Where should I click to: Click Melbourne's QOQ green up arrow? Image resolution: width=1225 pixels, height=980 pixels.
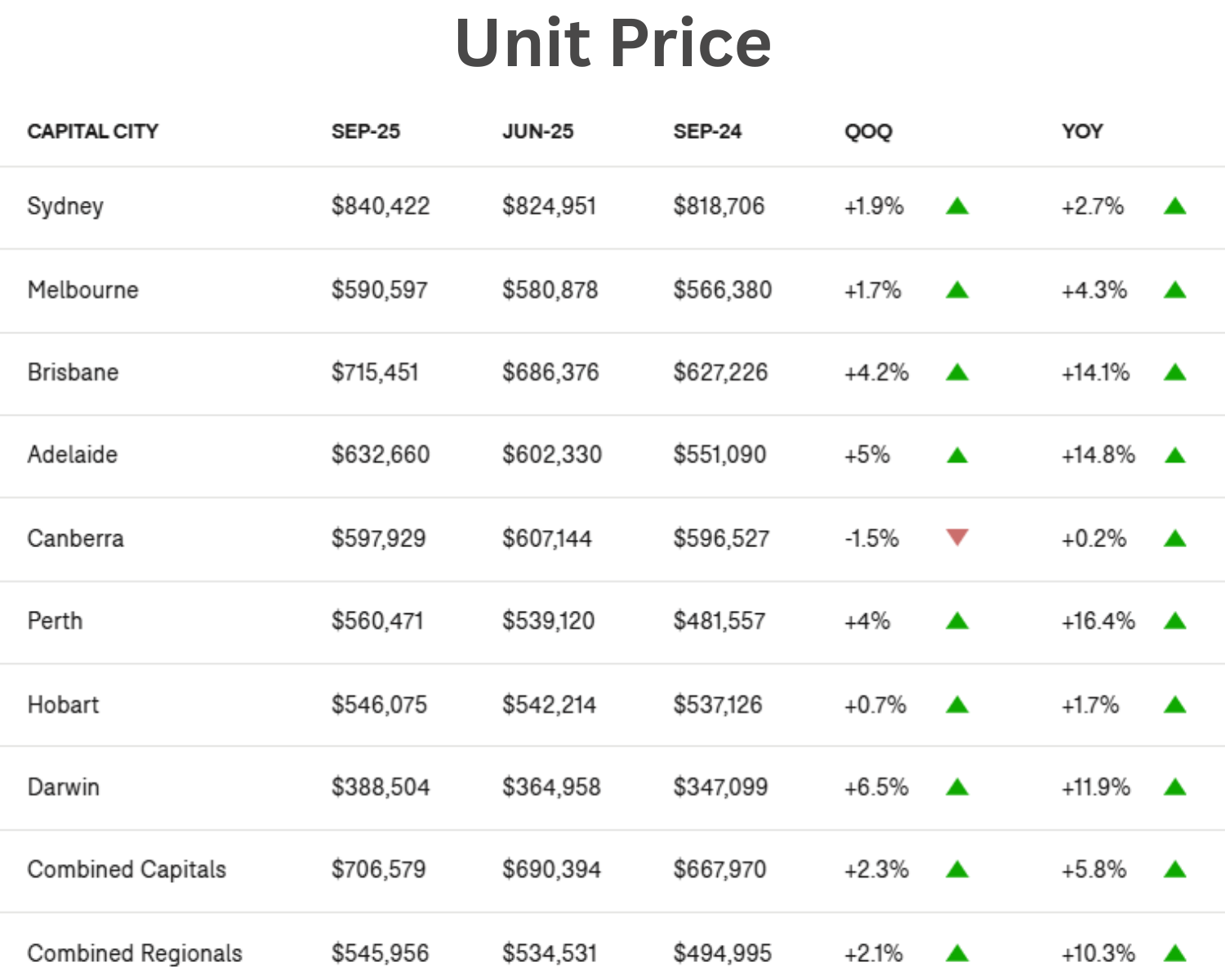tap(957, 290)
